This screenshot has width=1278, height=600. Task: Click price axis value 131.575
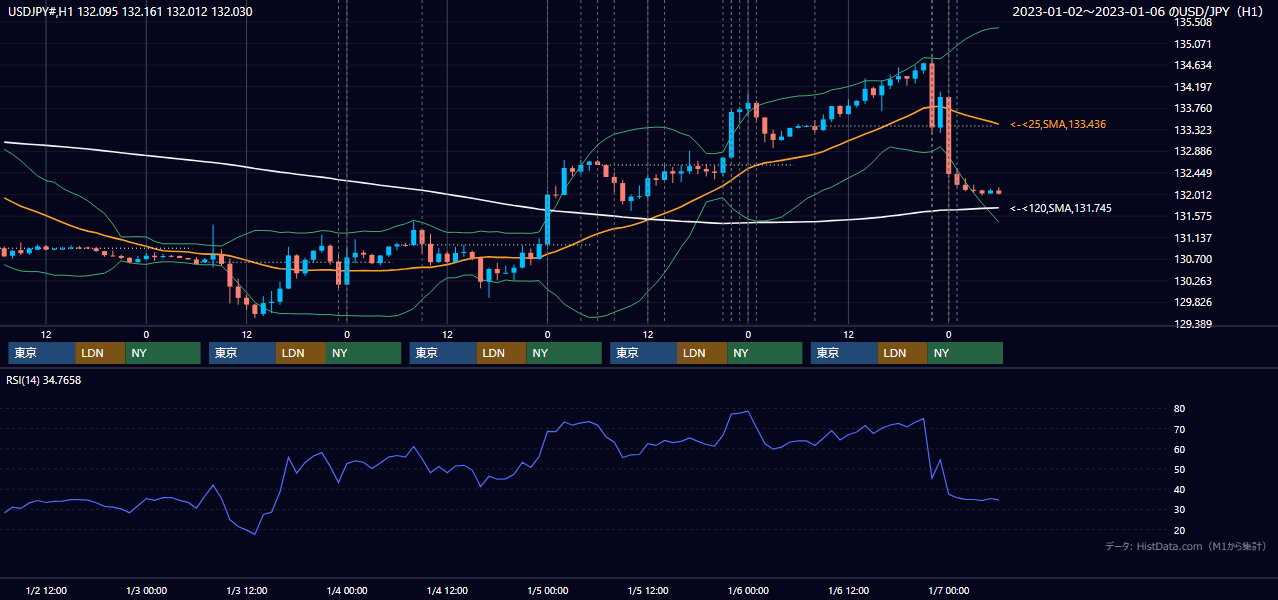1193,217
